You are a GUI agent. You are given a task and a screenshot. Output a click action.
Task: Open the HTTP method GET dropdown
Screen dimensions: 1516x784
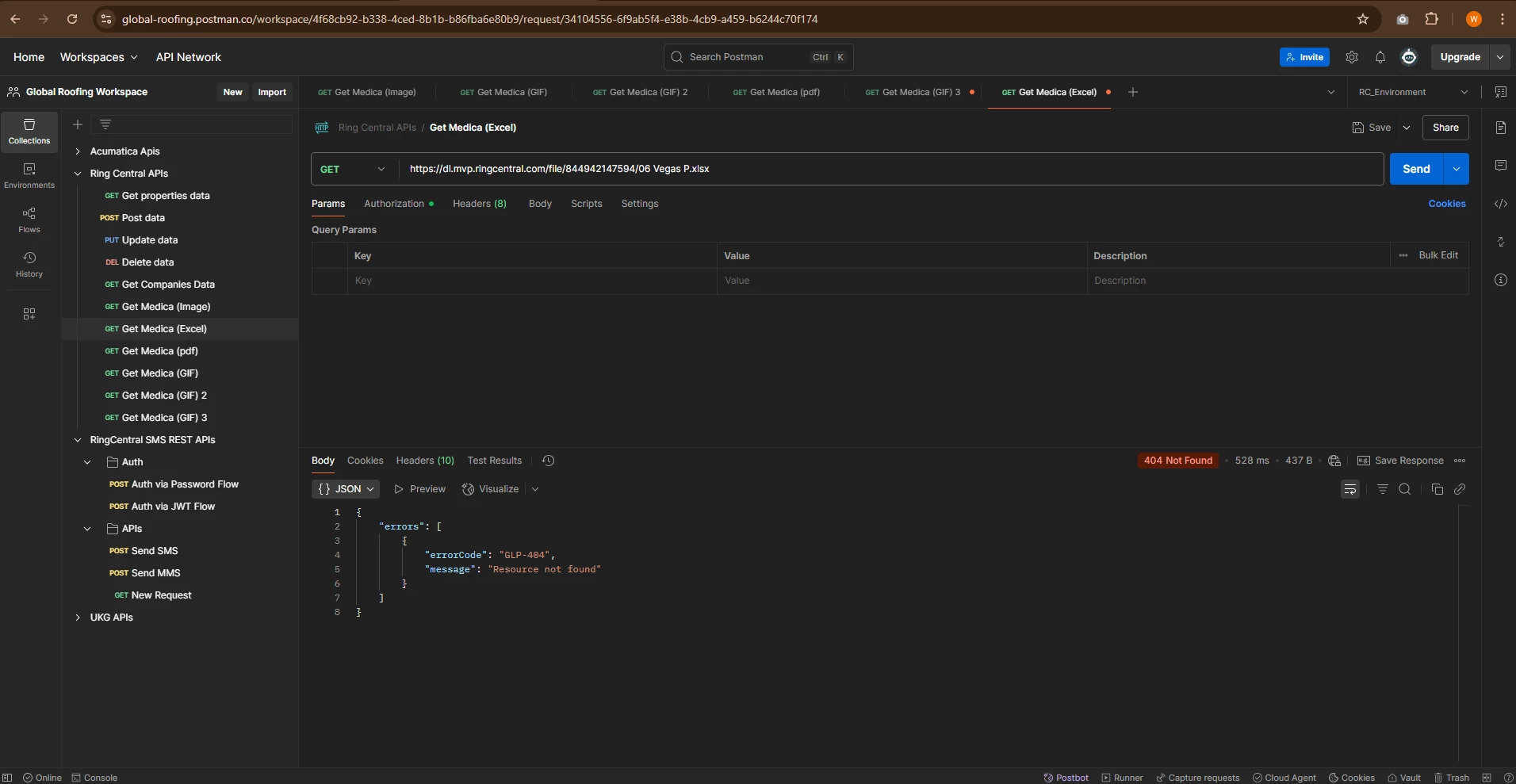353,169
